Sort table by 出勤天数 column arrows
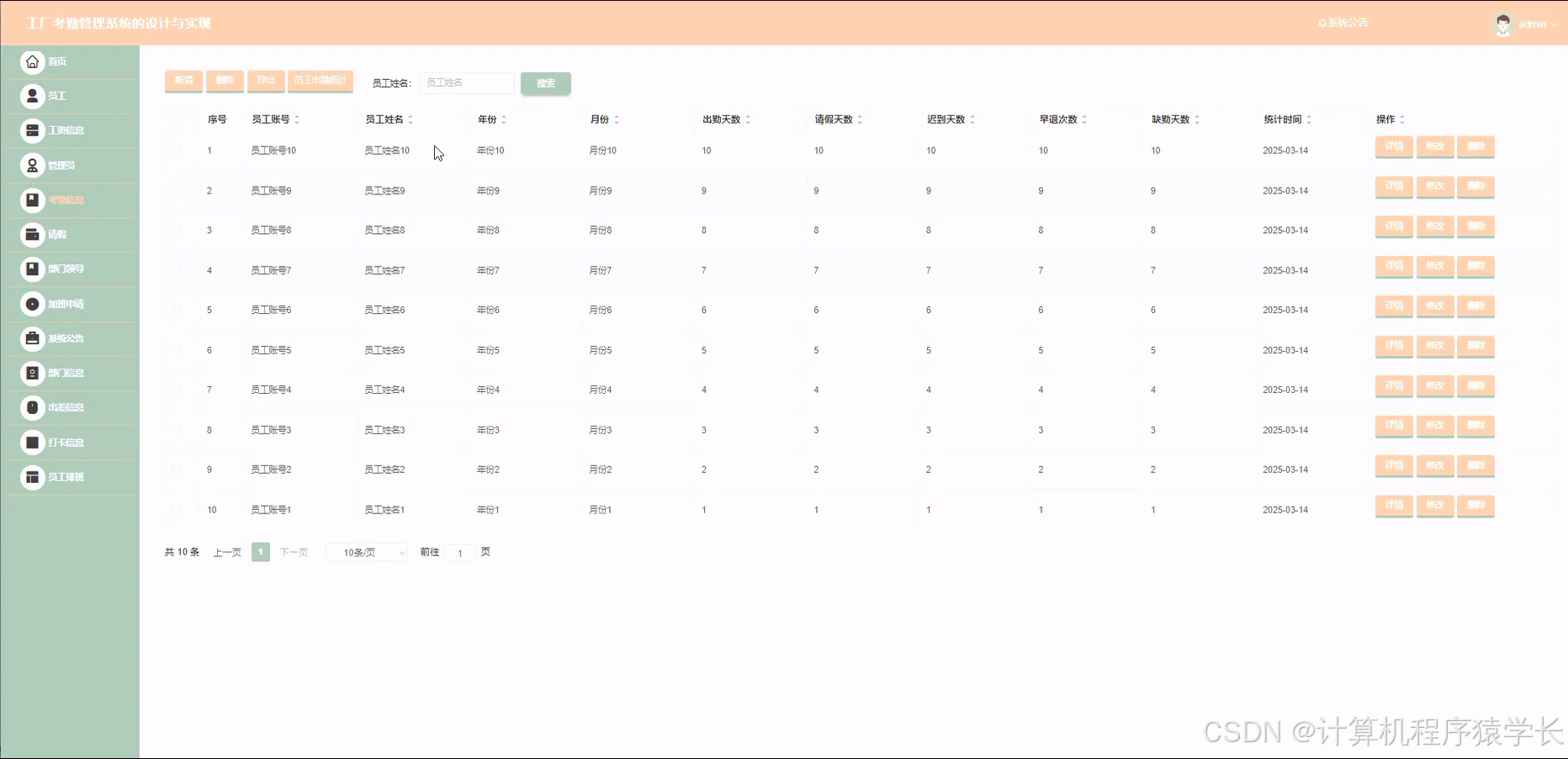1568x759 pixels. [x=750, y=119]
